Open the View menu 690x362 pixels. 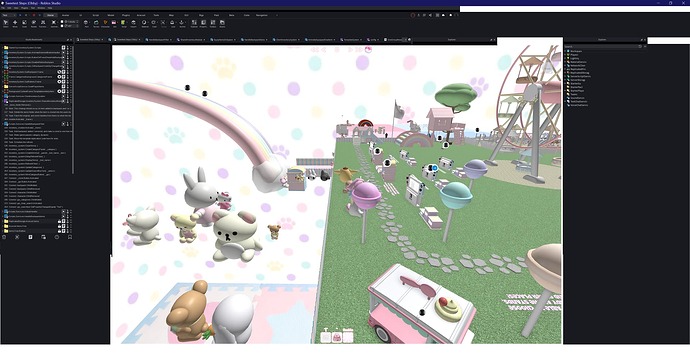coord(16,8)
